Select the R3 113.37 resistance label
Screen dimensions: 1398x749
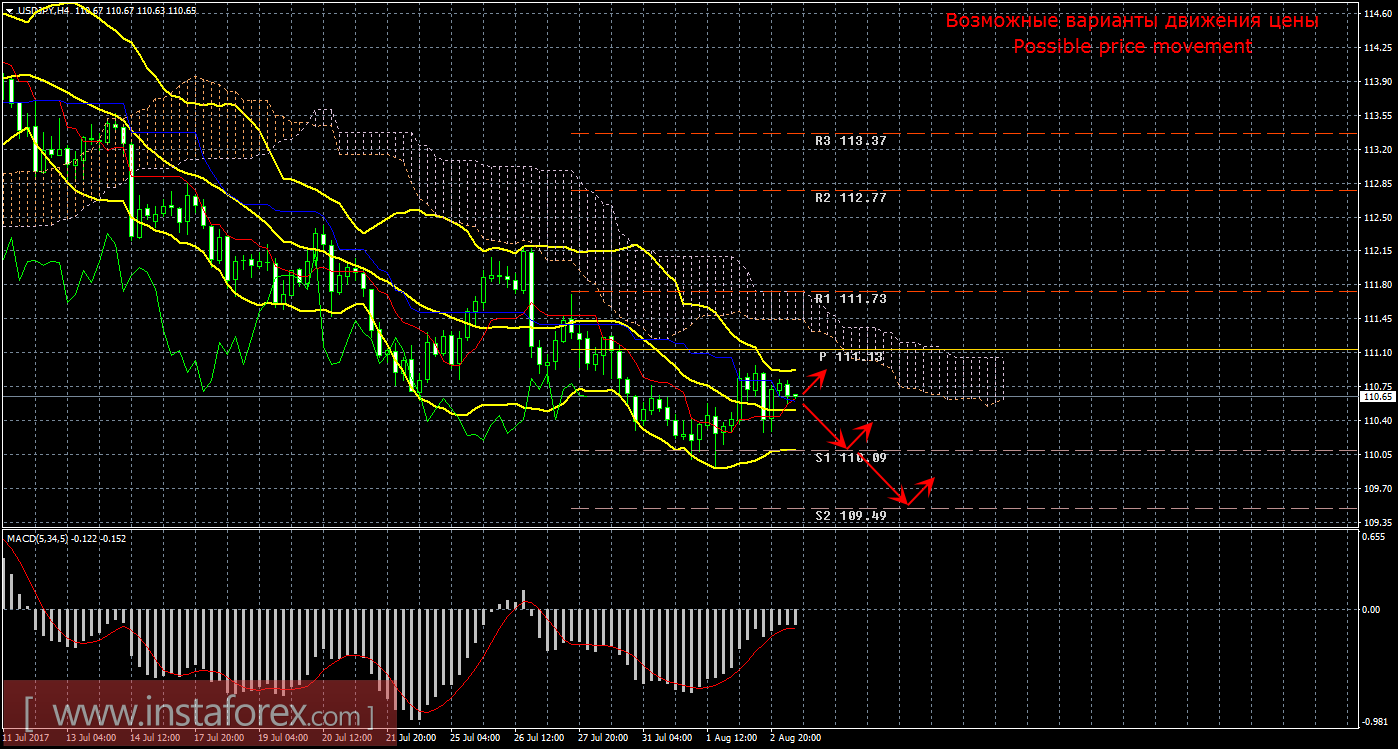click(x=850, y=141)
